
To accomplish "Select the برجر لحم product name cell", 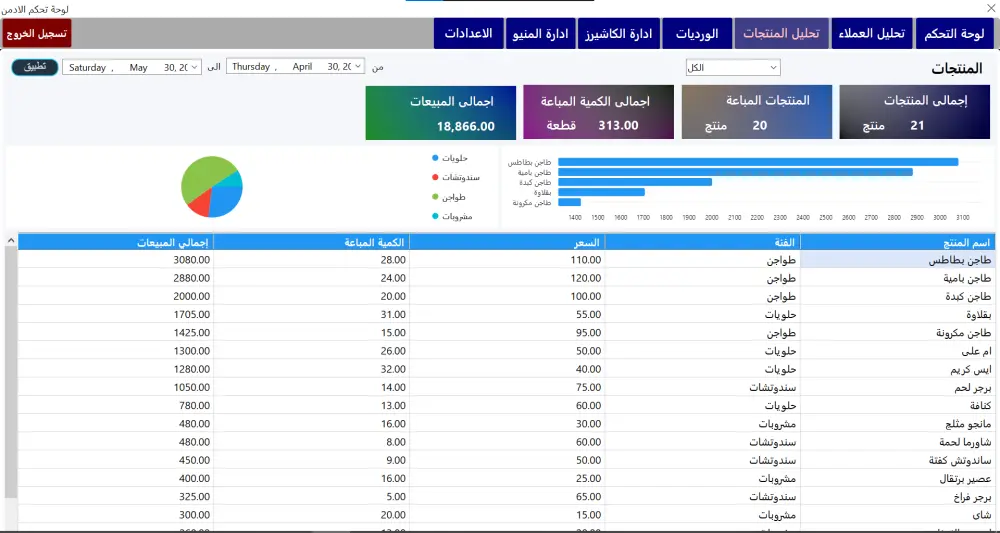I will tap(897, 387).
